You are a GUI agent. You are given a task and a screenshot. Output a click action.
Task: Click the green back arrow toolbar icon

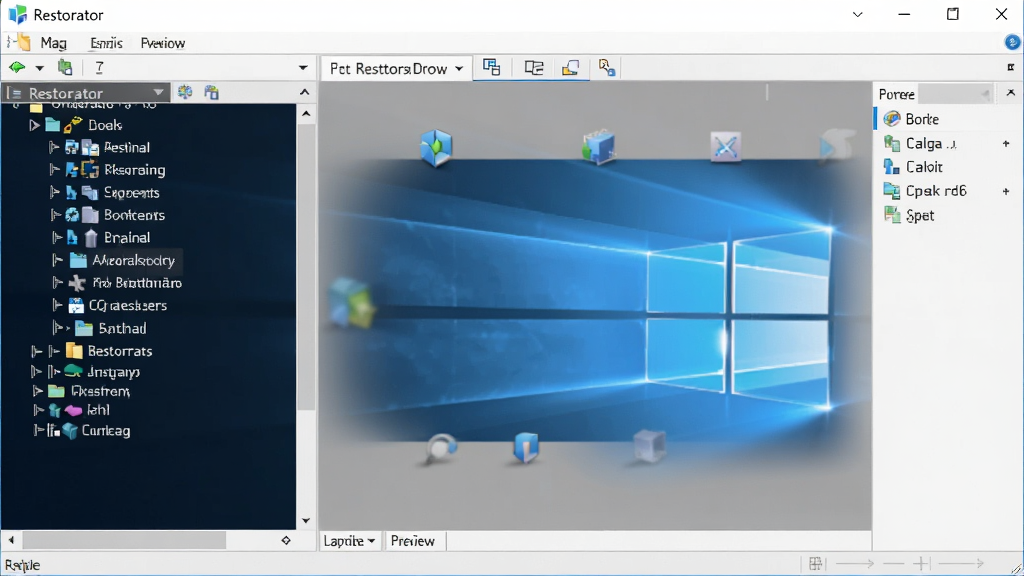[x=17, y=67]
